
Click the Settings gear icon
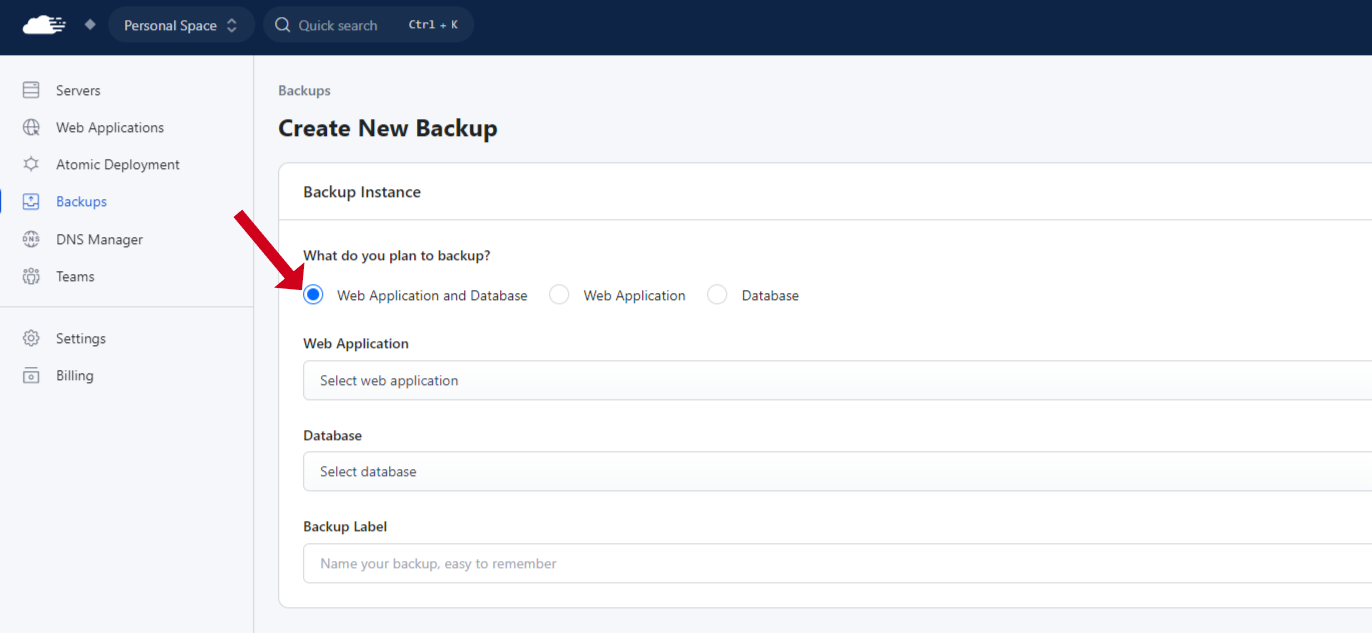point(31,338)
